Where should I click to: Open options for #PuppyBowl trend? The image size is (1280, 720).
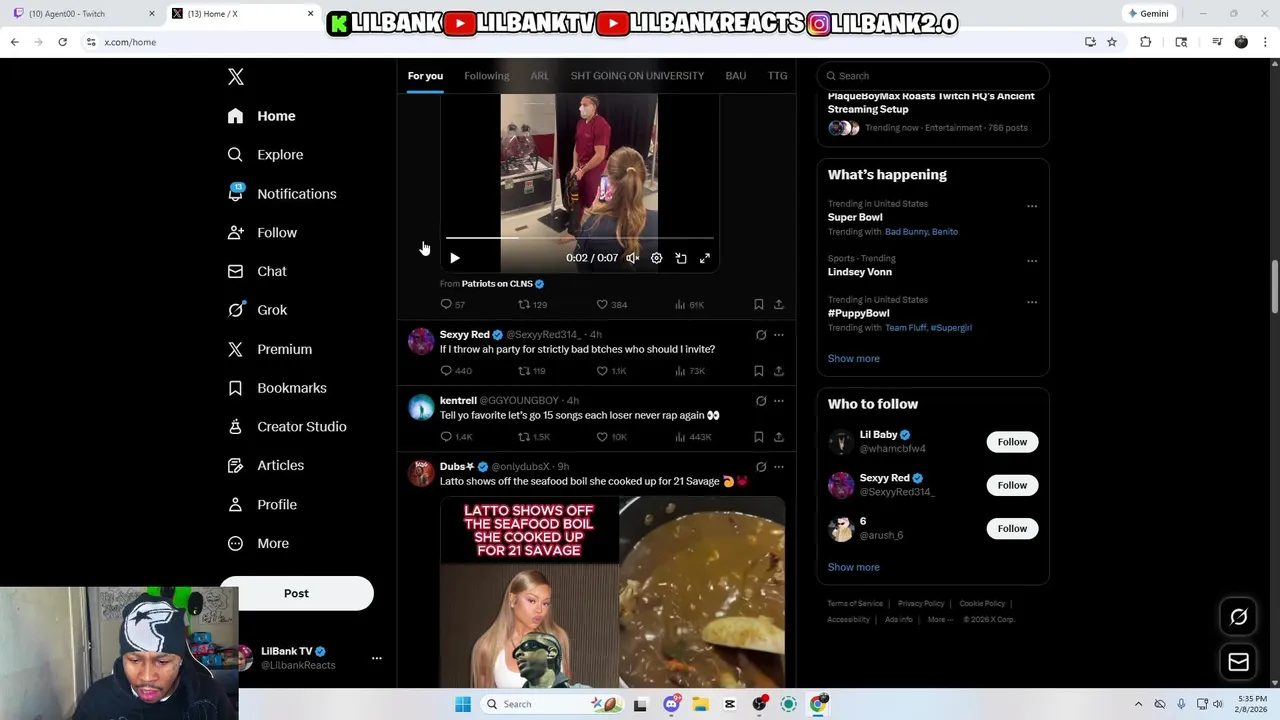pos(1032,302)
